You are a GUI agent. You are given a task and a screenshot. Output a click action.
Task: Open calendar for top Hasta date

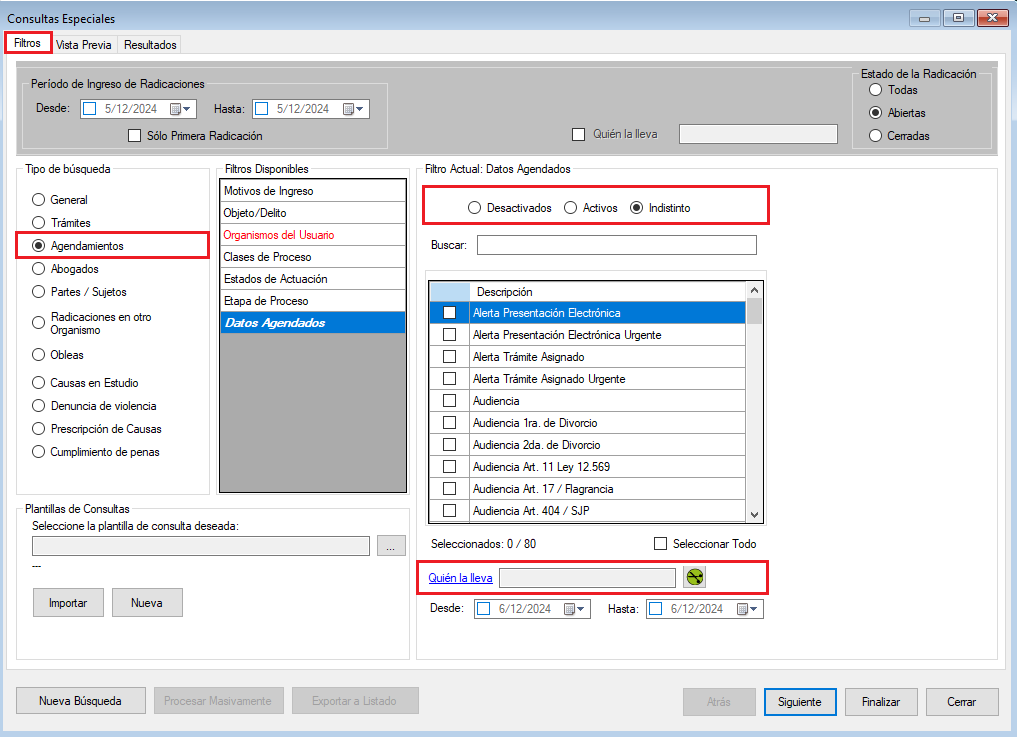(352, 109)
